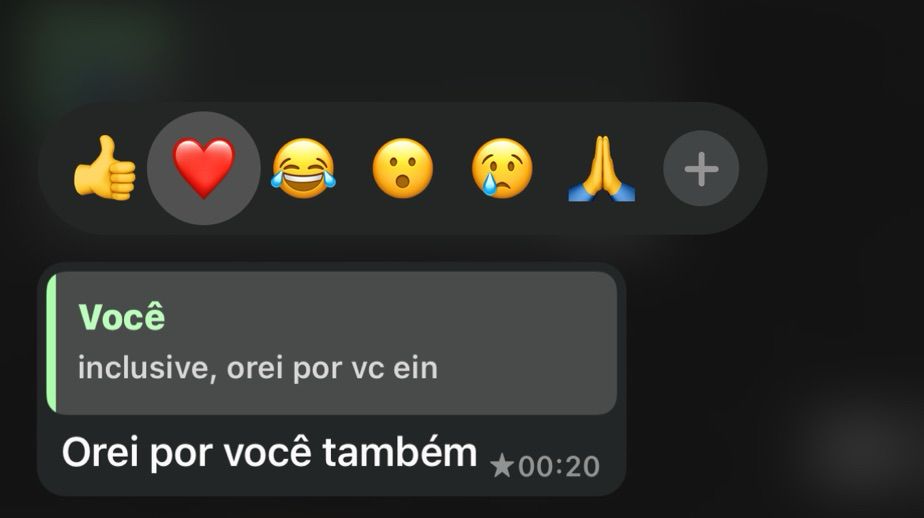The height and width of the screenshot is (518, 924).
Task: Click the 00:20 message timestamp
Action: pyautogui.click(x=559, y=467)
